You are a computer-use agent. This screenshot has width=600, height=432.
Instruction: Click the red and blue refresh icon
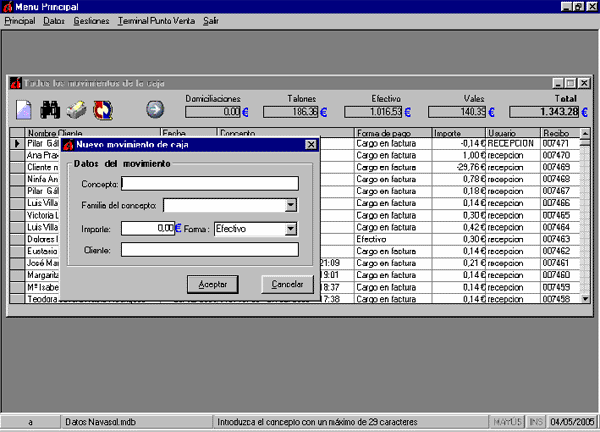(x=102, y=109)
